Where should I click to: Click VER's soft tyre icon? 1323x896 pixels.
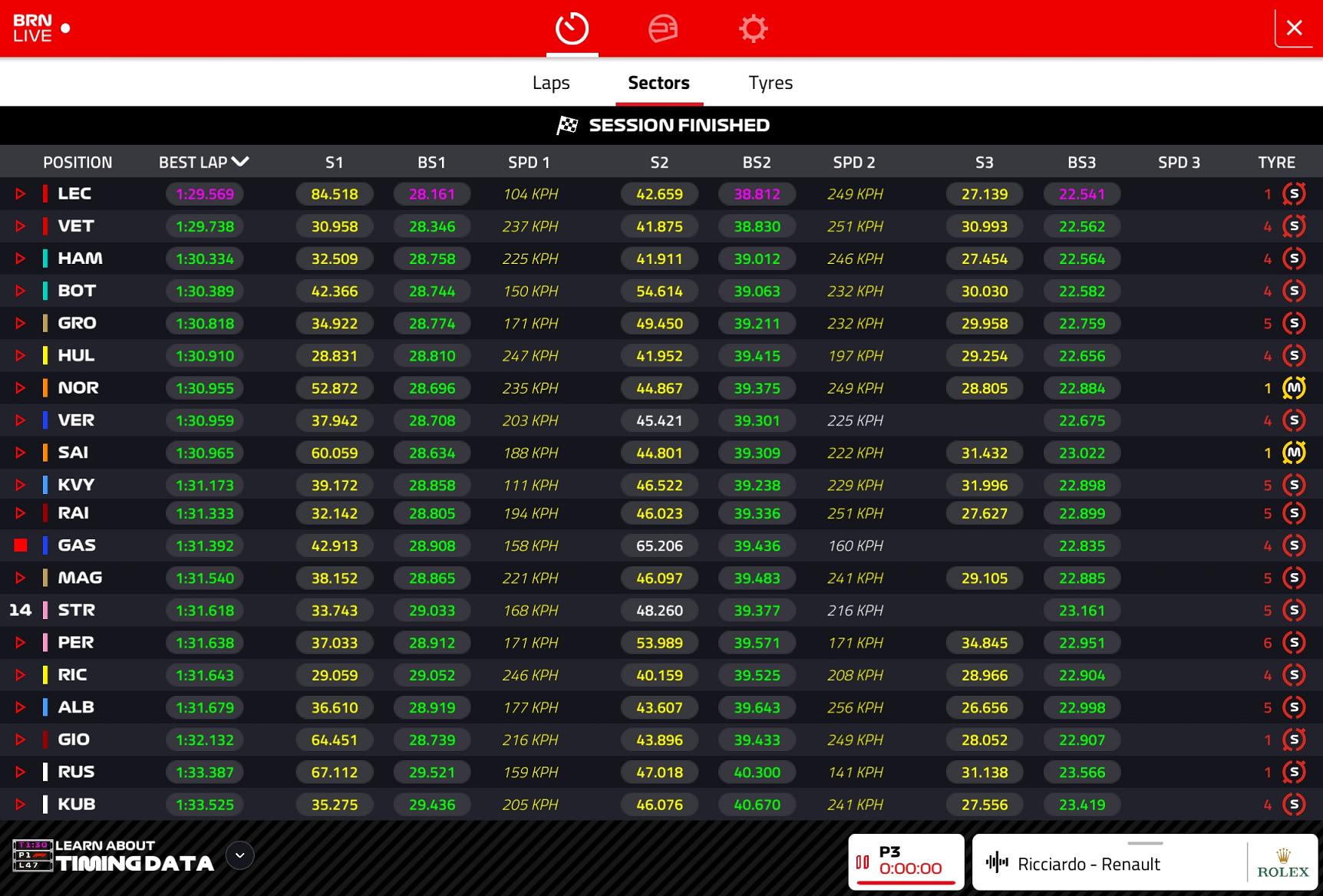[1294, 420]
